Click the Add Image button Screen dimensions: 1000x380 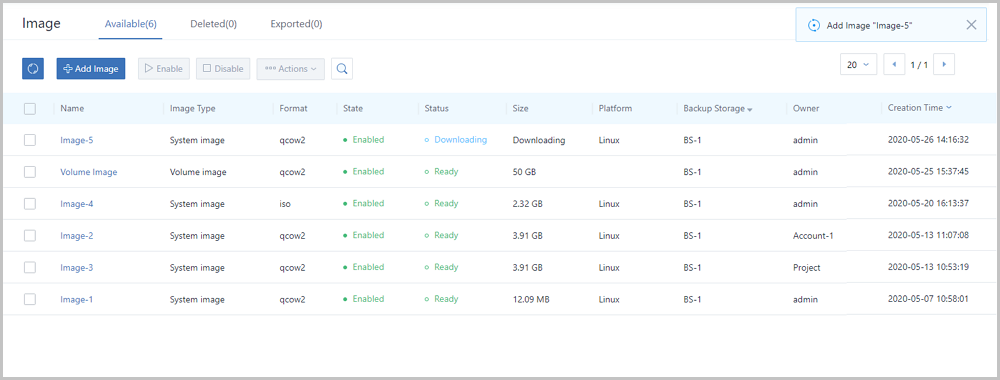pyautogui.click(x=91, y=69)
